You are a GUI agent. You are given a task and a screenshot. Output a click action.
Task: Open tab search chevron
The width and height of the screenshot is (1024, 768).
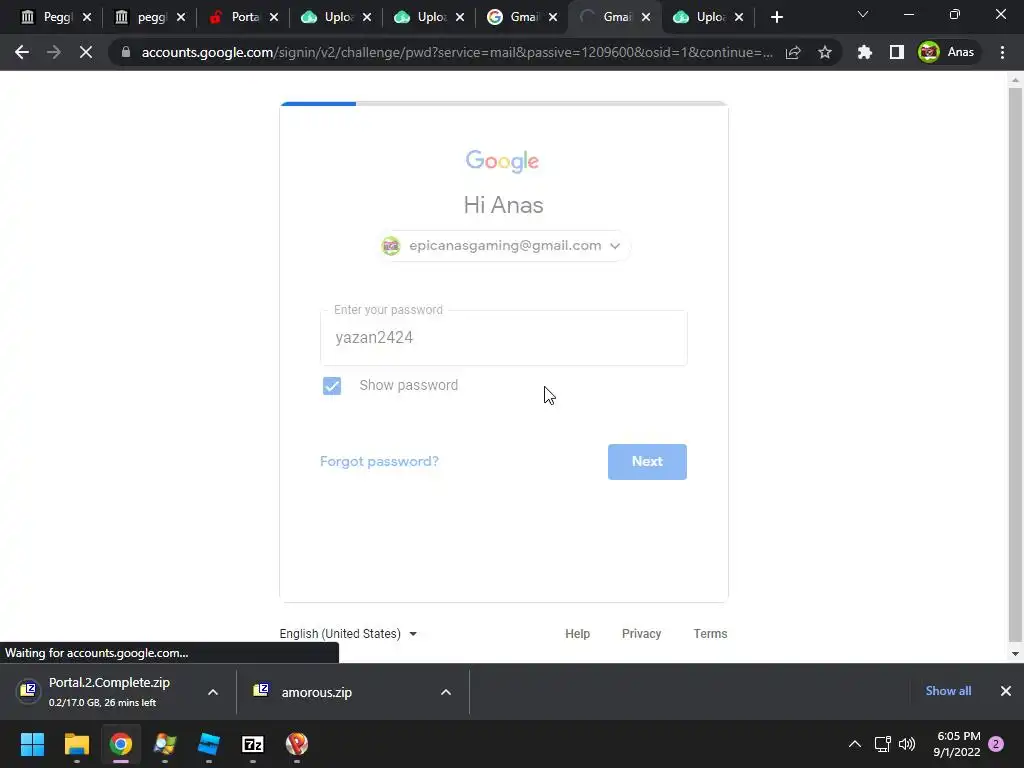coord(863,14)
